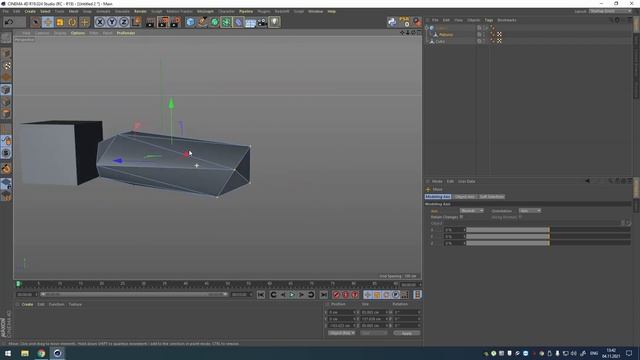This screenshot has height=360, width=640.
Task: Click Go to Start playback button
Action: (x=261, y=295)
